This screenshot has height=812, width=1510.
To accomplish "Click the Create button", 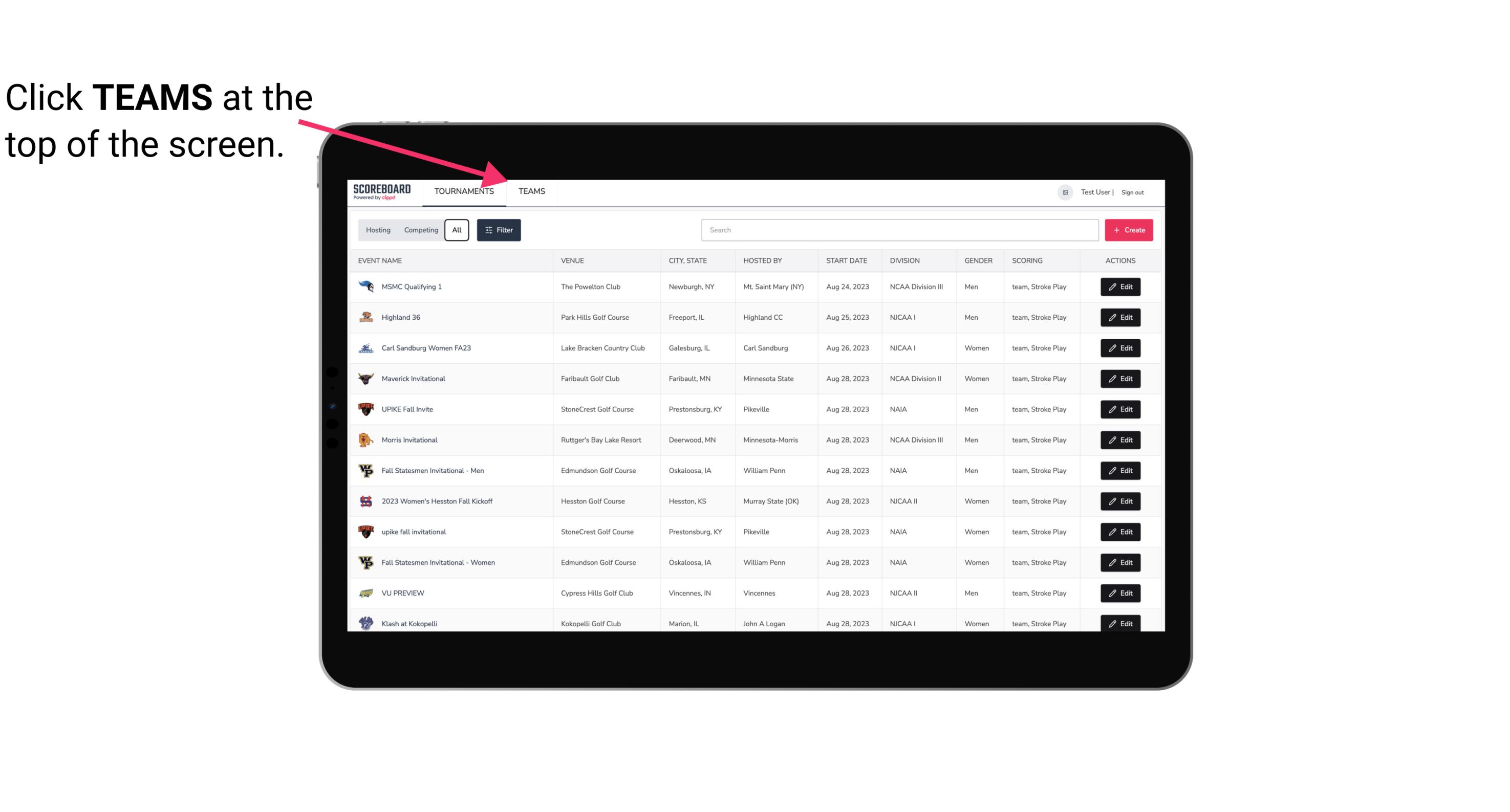I will (1128, 229).
